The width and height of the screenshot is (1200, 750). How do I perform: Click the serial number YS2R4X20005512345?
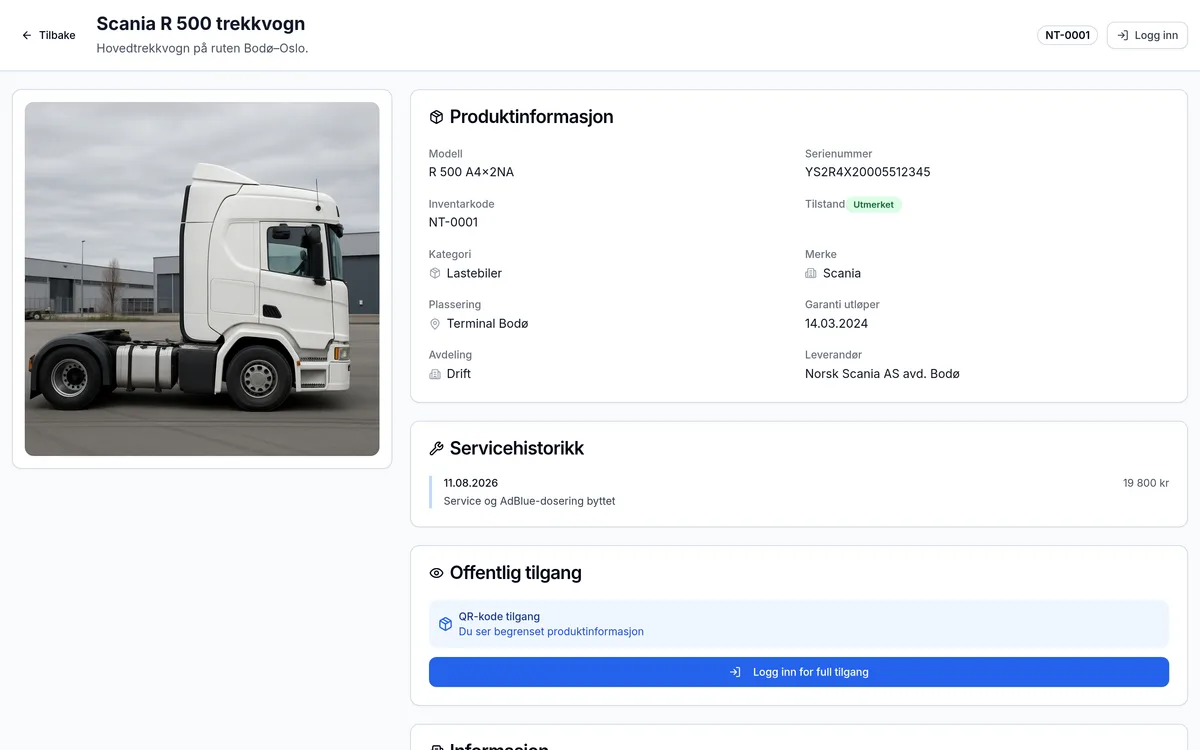coord(868,172)
